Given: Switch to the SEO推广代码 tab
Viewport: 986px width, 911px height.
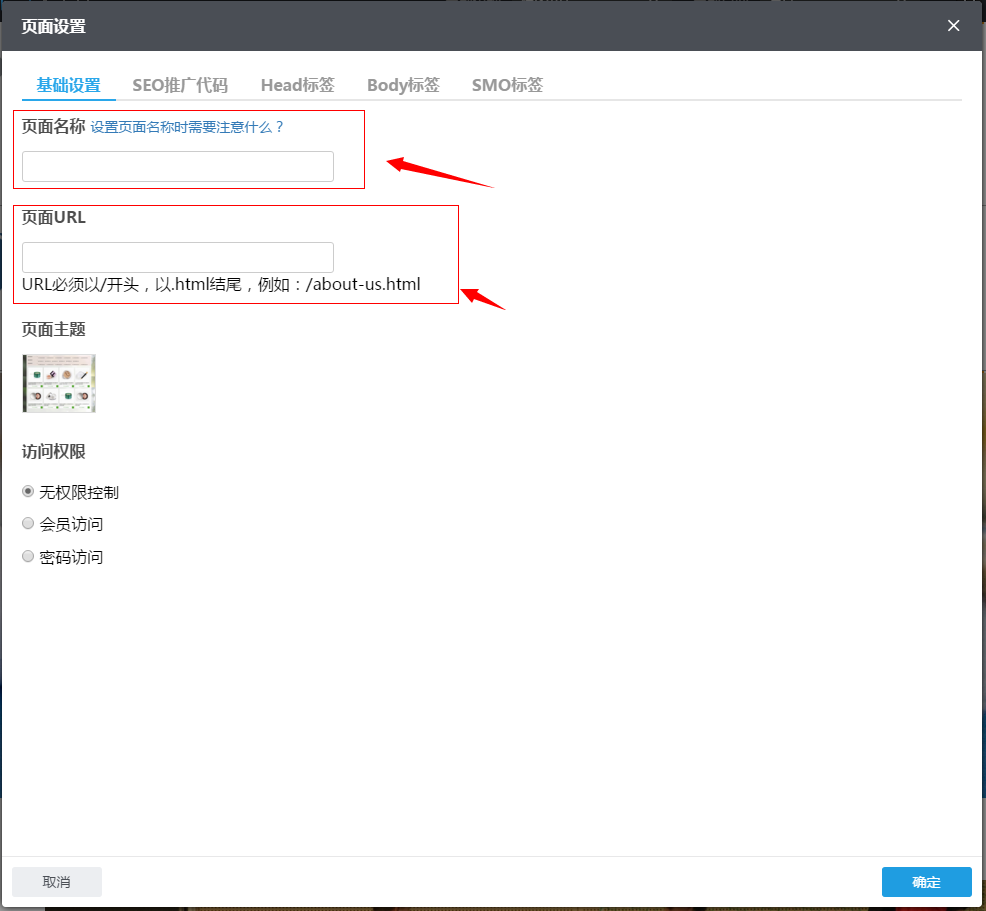Looking at the screenshot, I should [180, 85].
